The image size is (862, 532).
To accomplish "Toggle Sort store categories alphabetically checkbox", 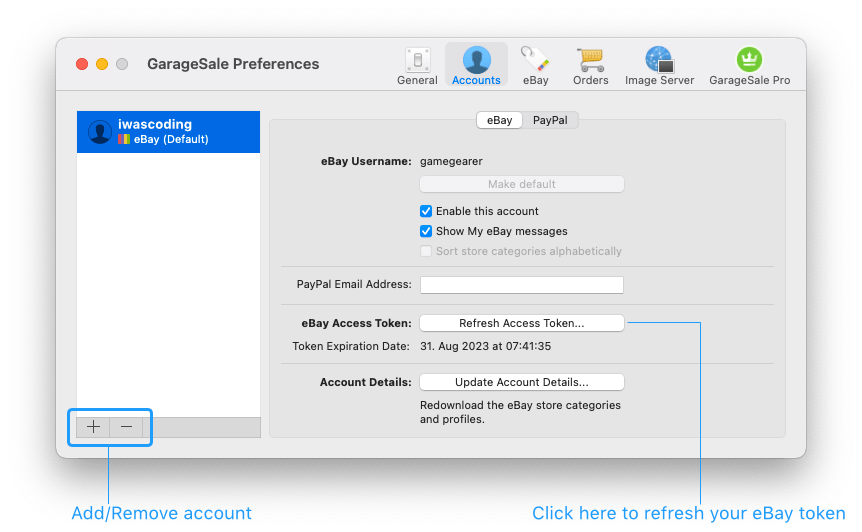I will click(x=426, y=251).
